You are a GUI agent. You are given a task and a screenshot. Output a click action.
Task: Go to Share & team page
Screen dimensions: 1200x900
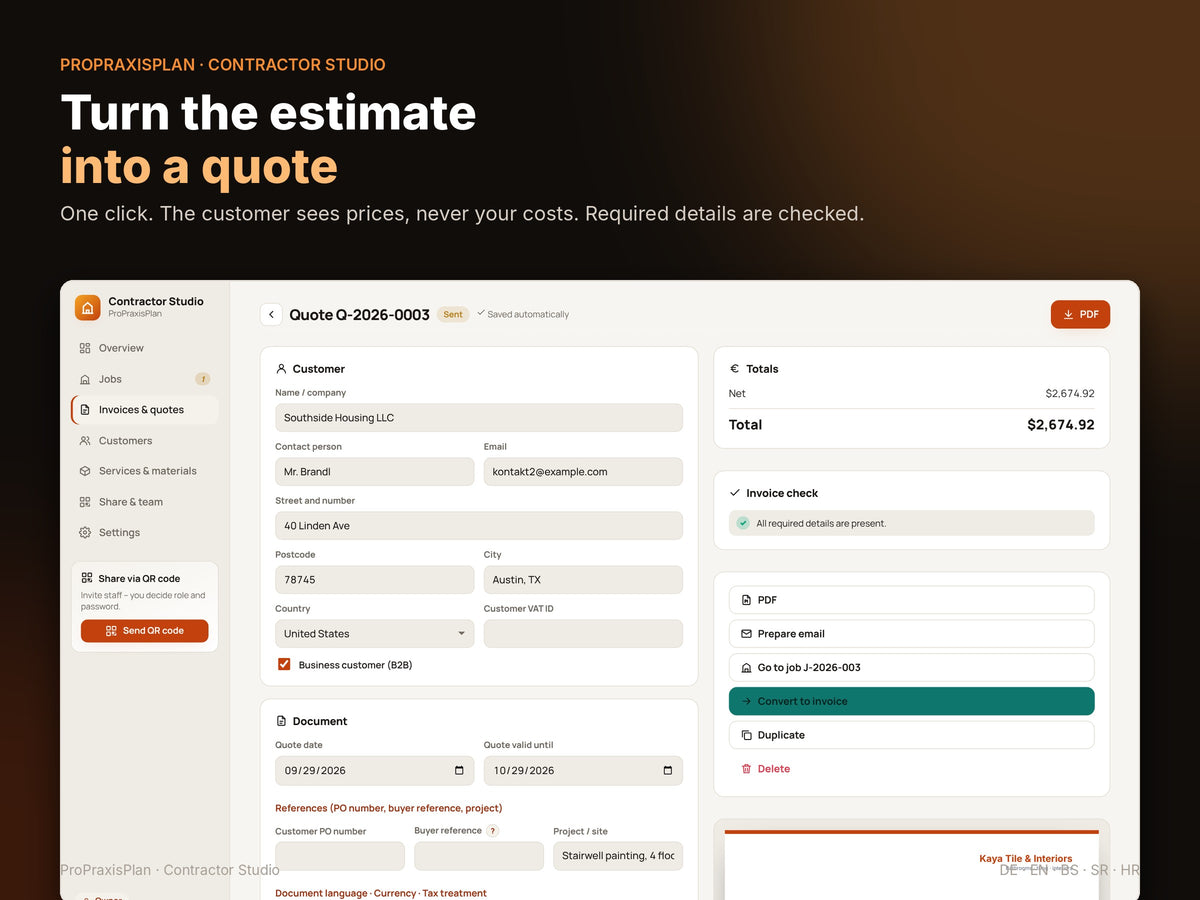(145, 502)
